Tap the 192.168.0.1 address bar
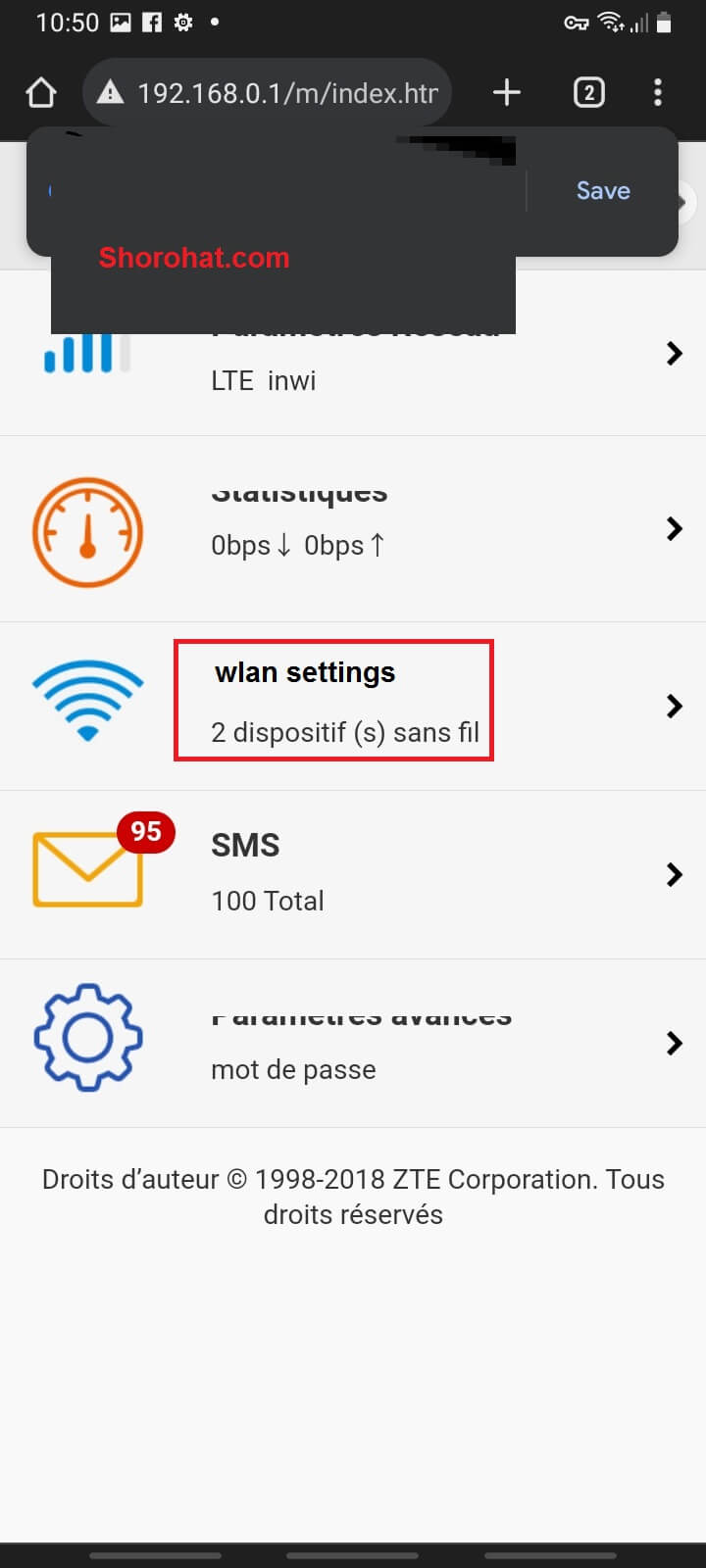 coord(267,93)
